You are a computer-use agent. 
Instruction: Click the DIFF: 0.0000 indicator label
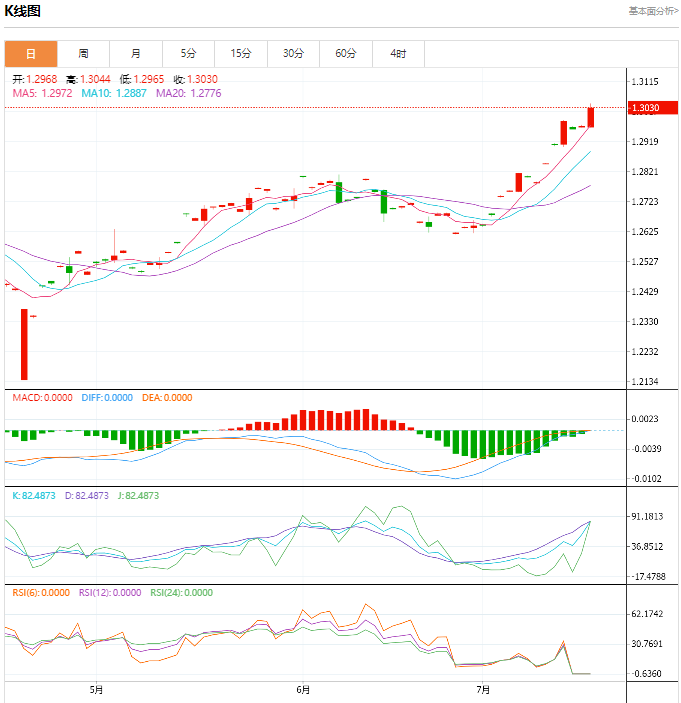tap(107, 398)
